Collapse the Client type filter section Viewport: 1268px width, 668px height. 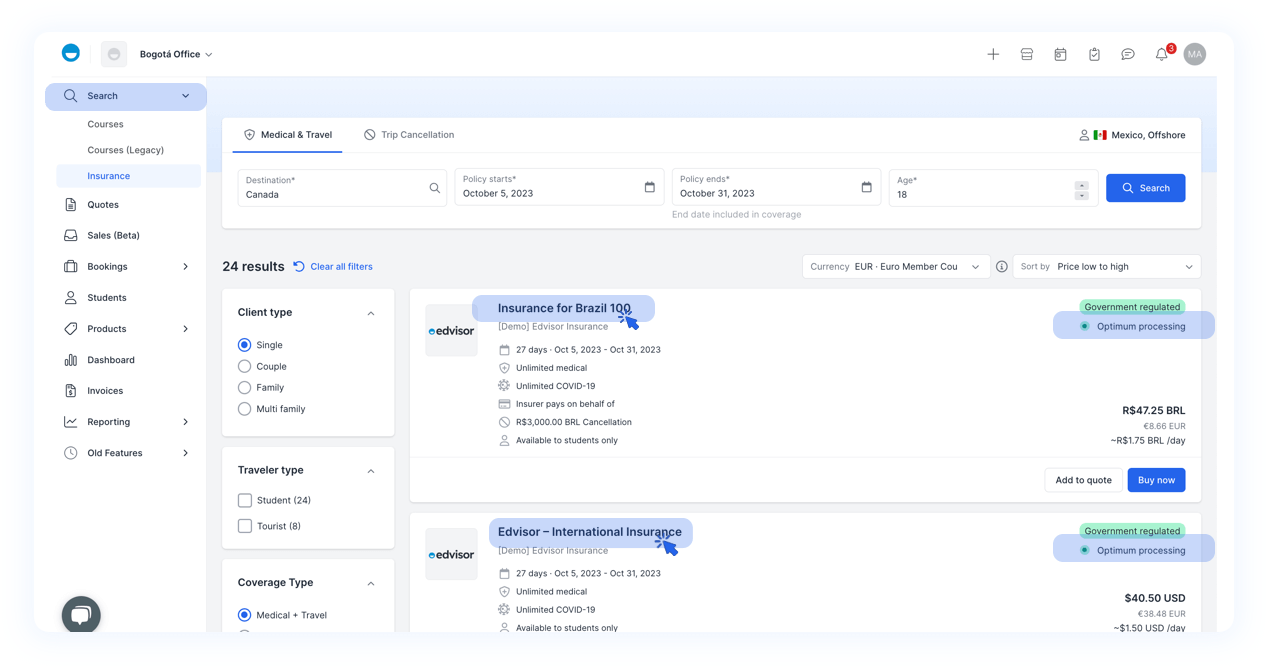coord(371,313)
